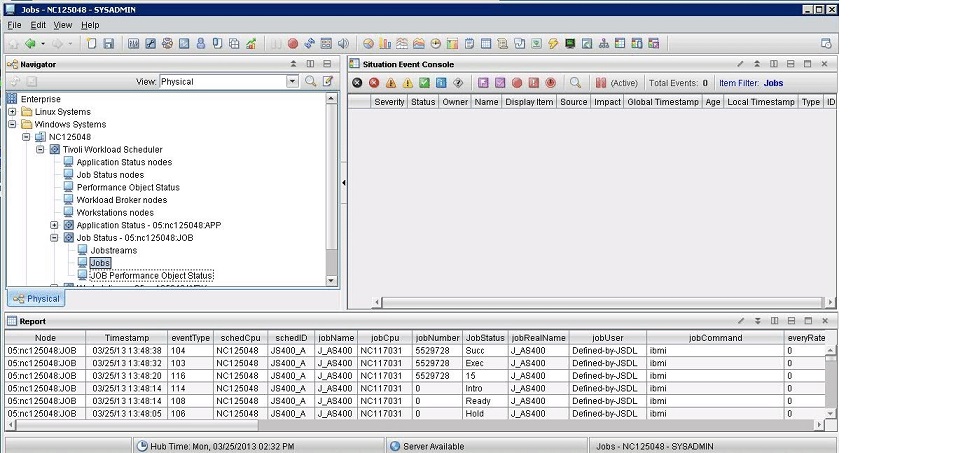Click the Refresh arrows icon in main toolbar
963x453 pixels.
310,44
